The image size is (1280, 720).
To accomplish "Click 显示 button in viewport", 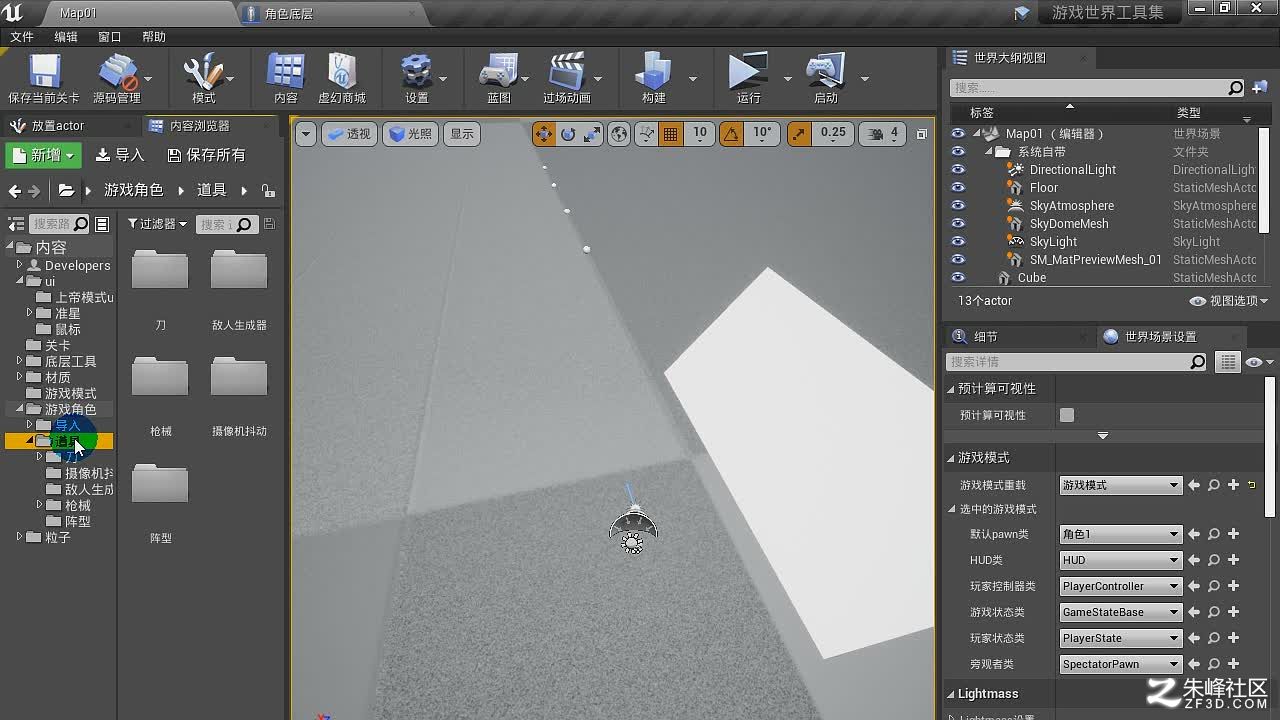I will tap(462, 134).
